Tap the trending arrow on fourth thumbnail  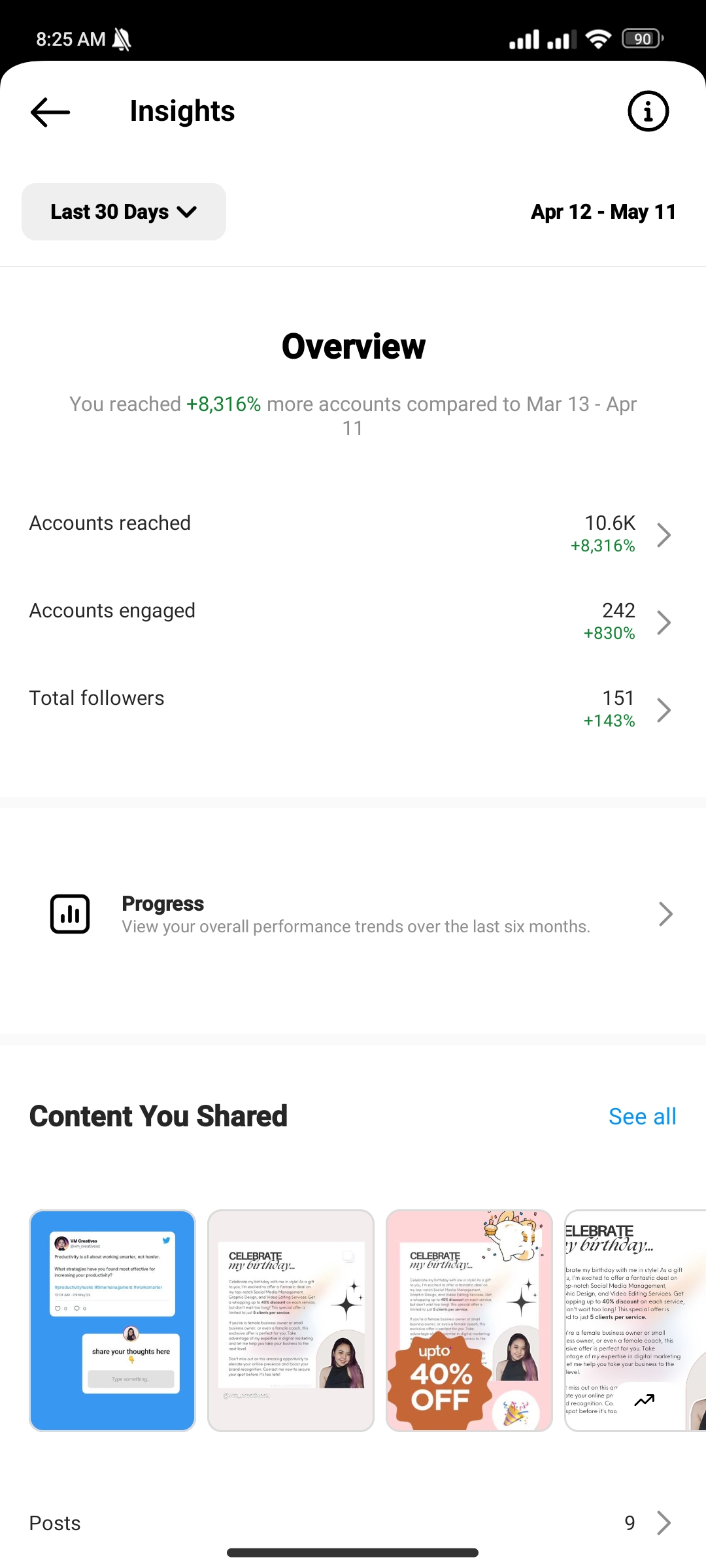pyautogui.click(x=645, y=1400)
